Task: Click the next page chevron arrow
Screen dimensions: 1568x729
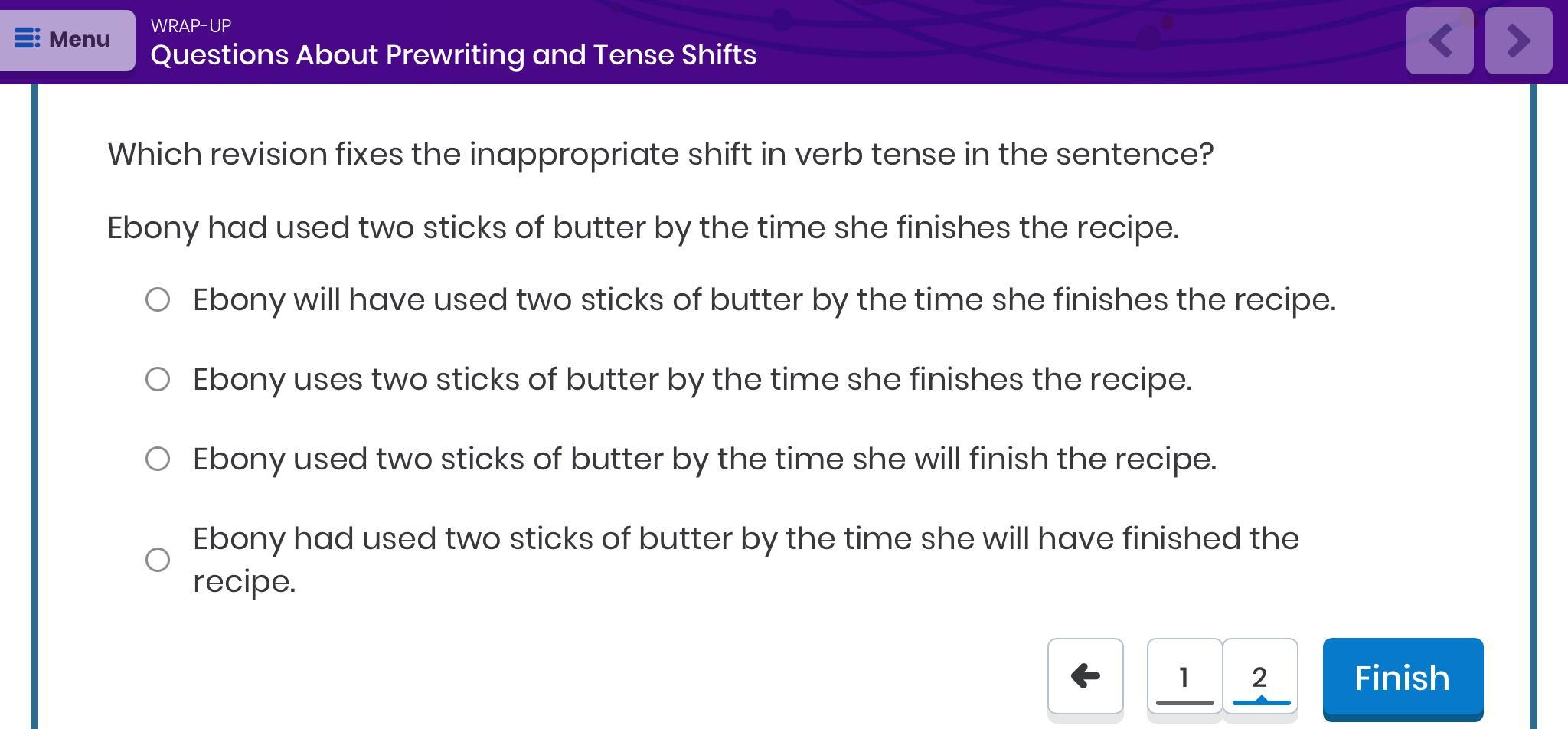Action: (x=1518, y=41)
